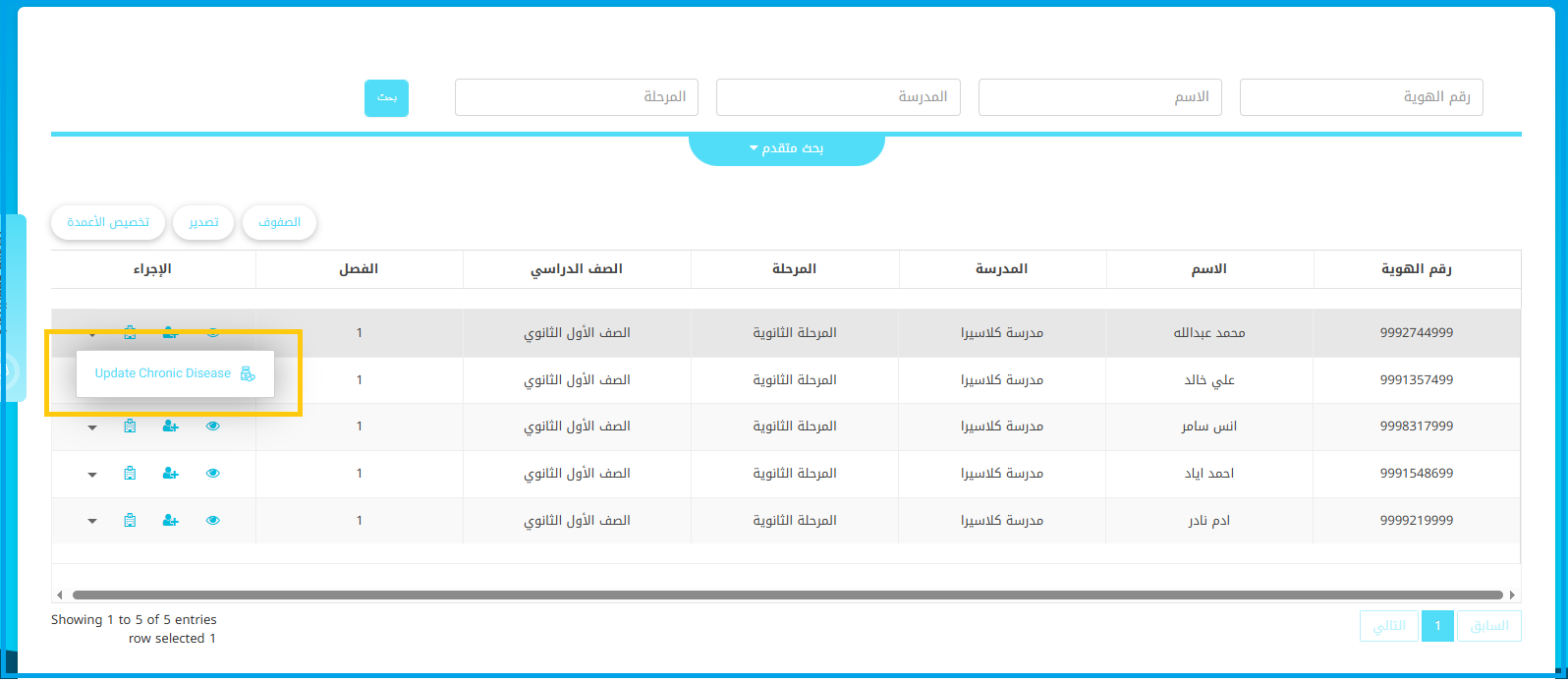Viewport: 1568px width, 682px height.
Task: Expand the بحث متقدم advanced search panel
Action: point(786,148)
